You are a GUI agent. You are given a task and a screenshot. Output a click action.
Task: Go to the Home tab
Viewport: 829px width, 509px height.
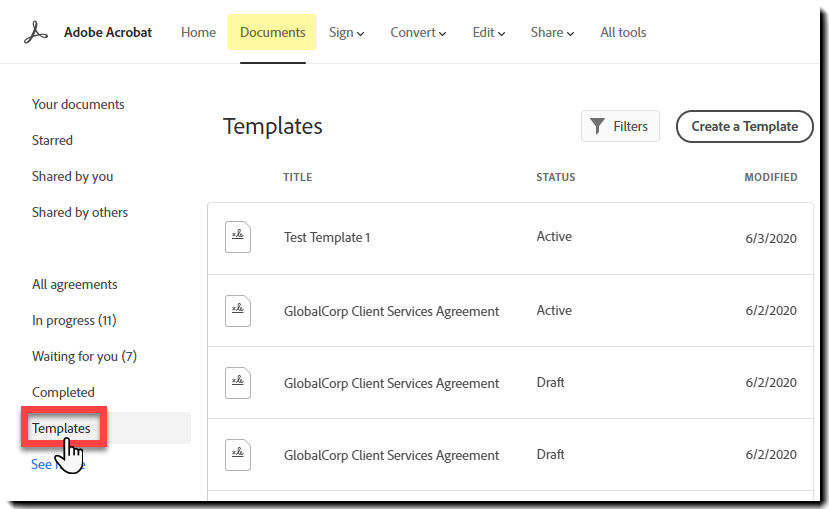tap(198, 32)
